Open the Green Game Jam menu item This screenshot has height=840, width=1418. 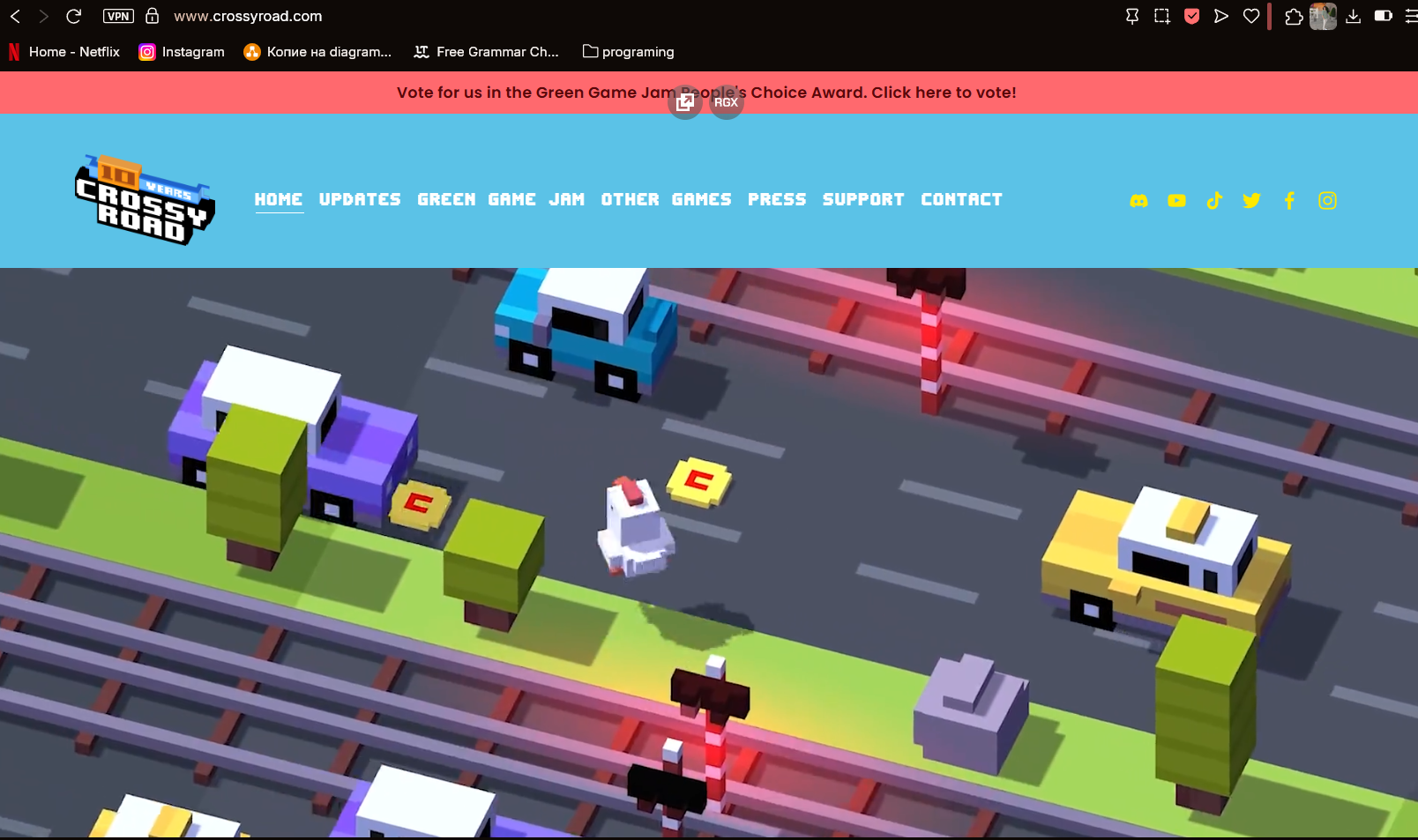(x=501, y=200)
